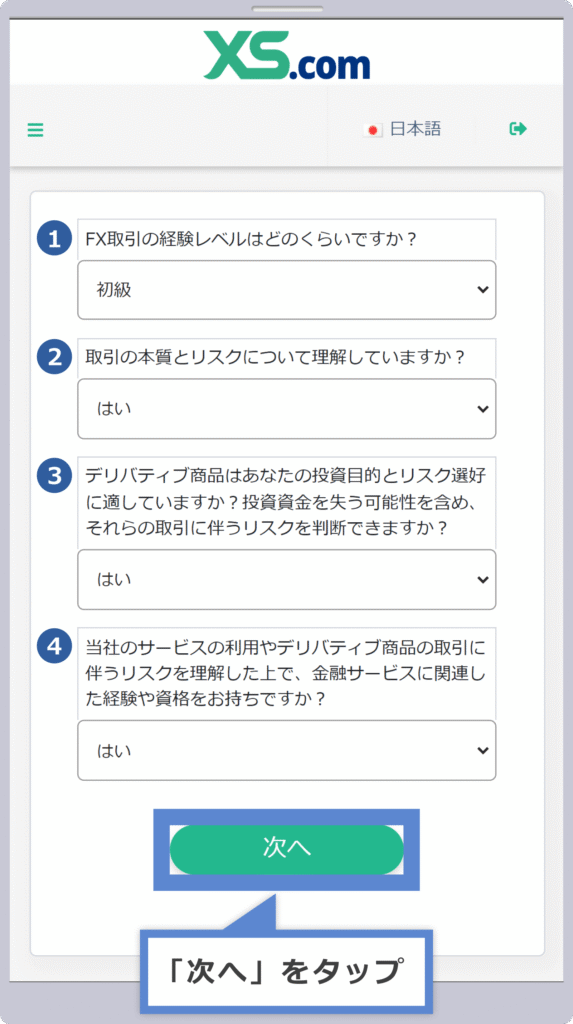Click chevron arrow of the 初級 dropdown

coord(483,290)
